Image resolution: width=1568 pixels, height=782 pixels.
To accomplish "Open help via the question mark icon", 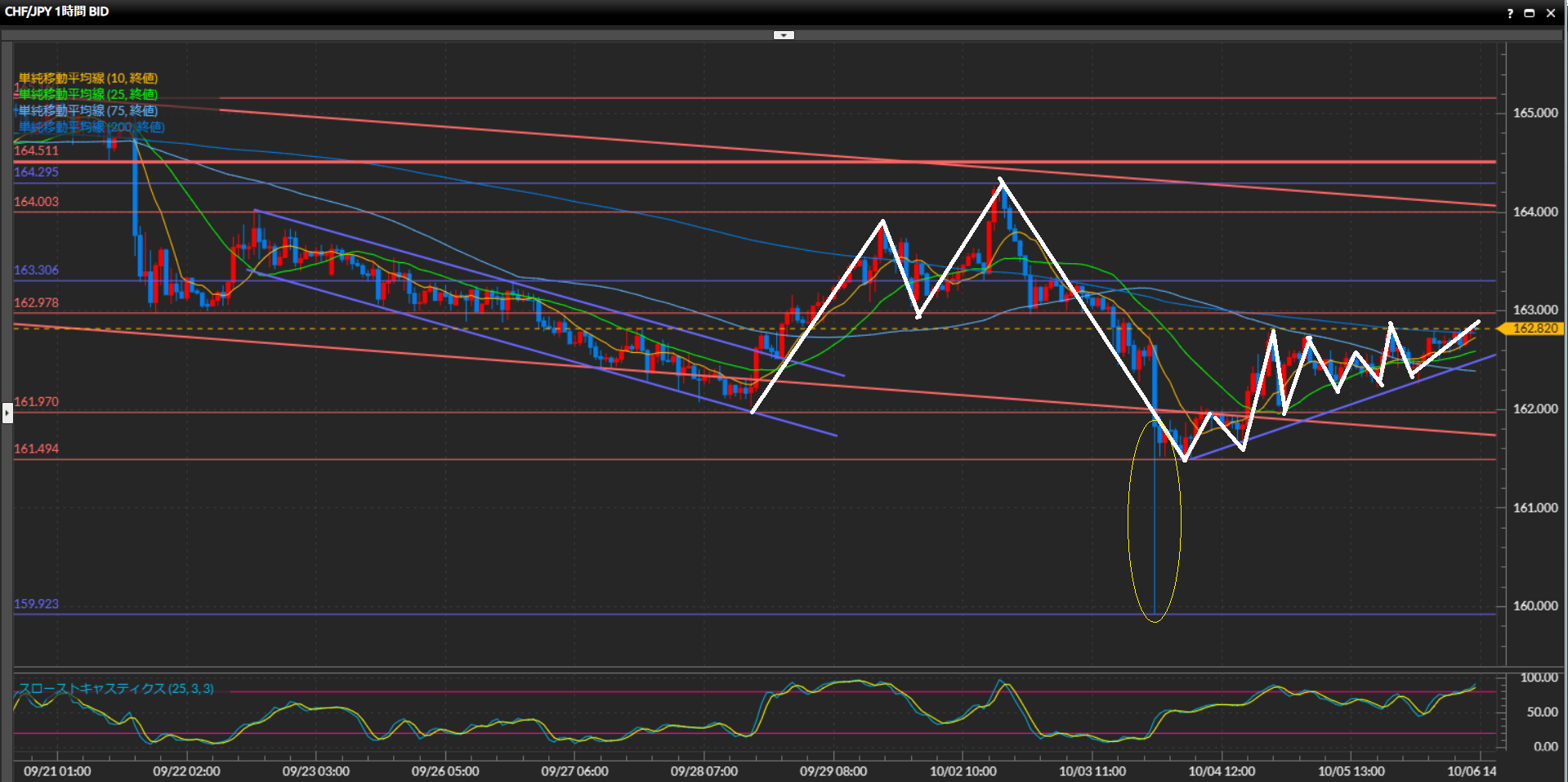I will click(x=1509, y=13).
